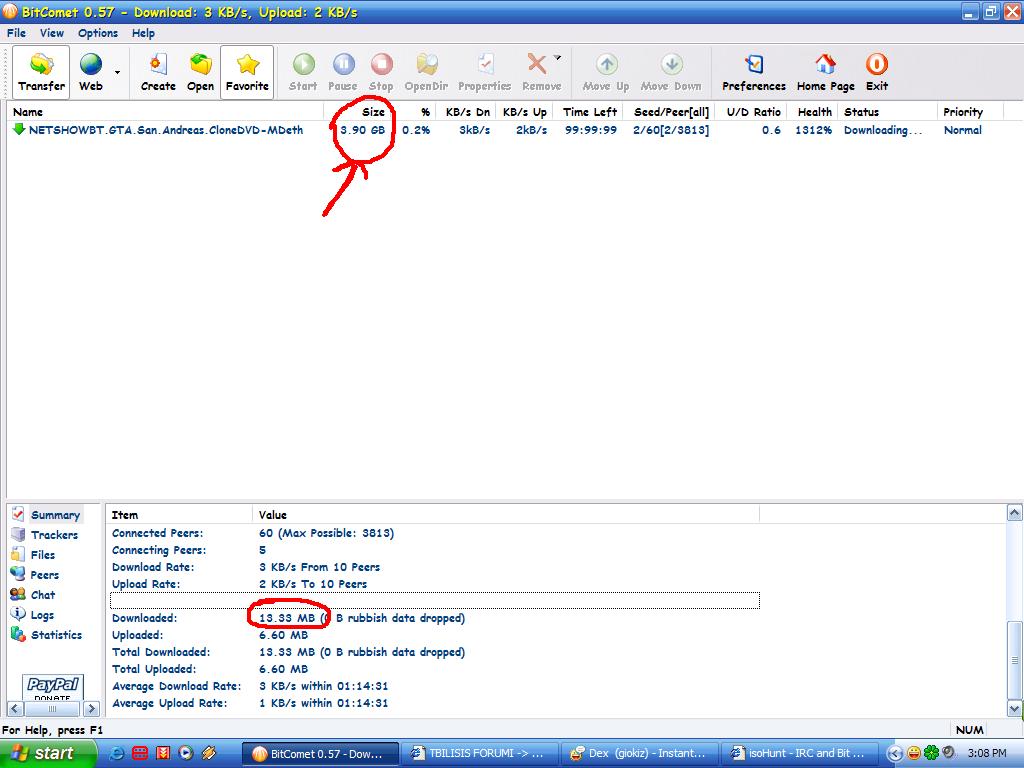Click the green download arrow icon of torrent
This screenshot has height=768, width=1024.
pos(19,129)
